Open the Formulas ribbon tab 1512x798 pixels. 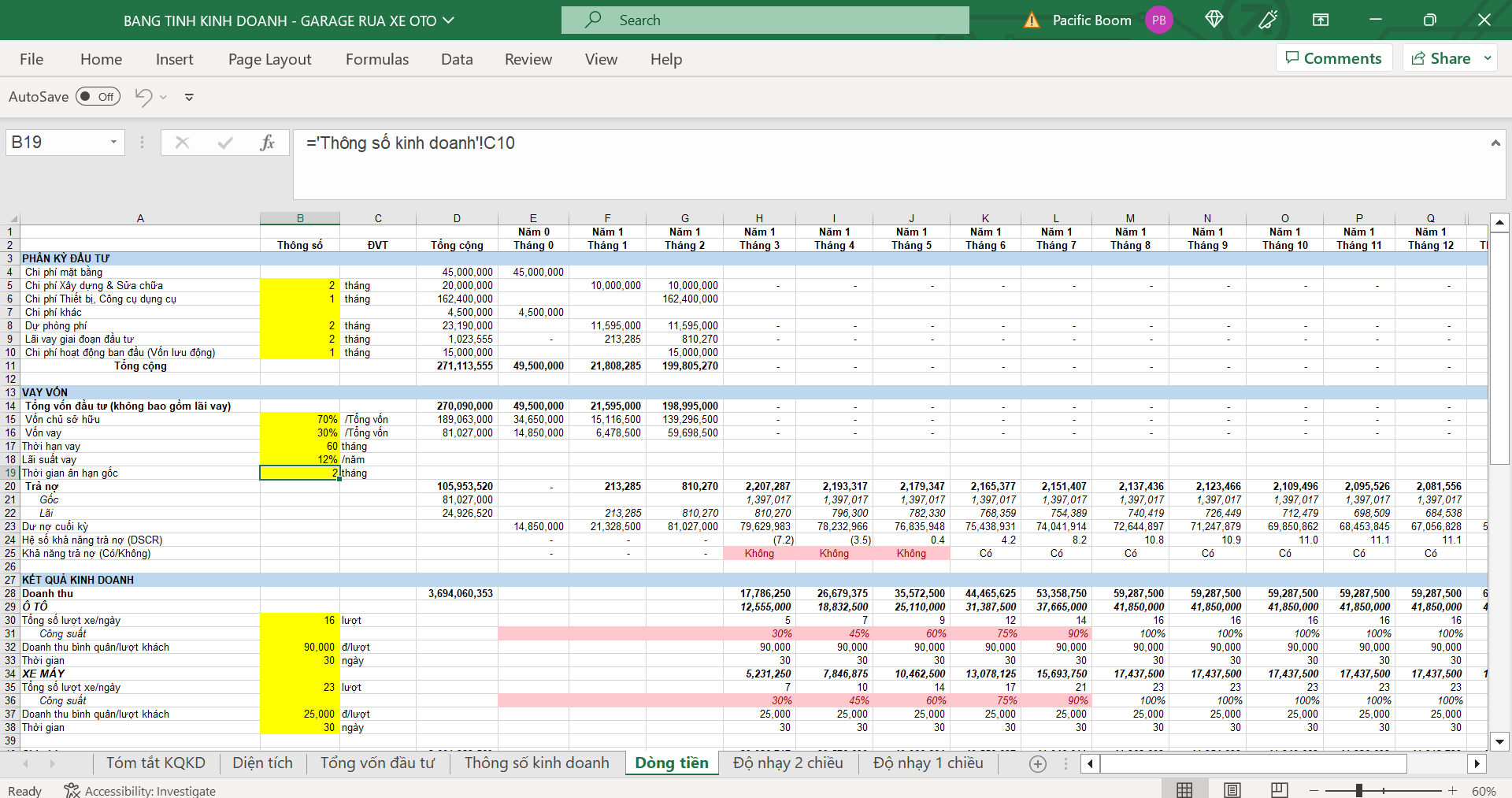(377, 59)
